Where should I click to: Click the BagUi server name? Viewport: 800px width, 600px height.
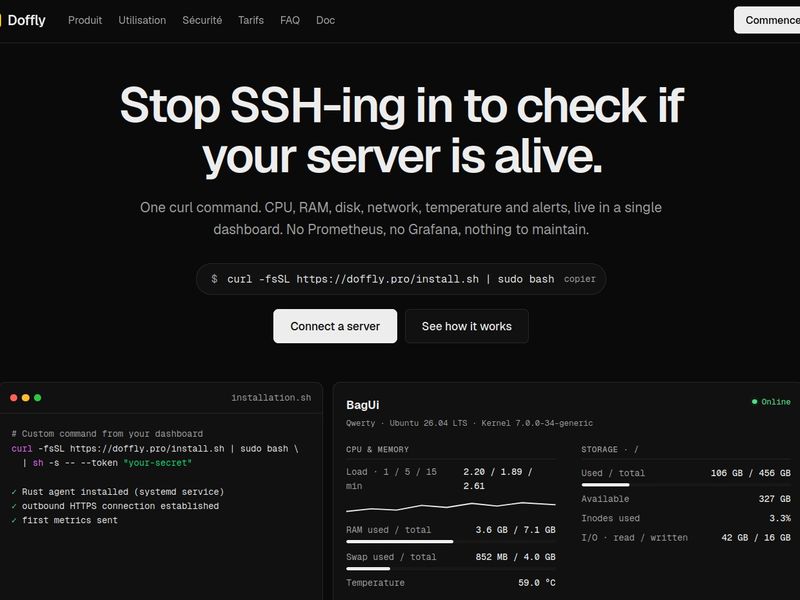coord(362,405)
